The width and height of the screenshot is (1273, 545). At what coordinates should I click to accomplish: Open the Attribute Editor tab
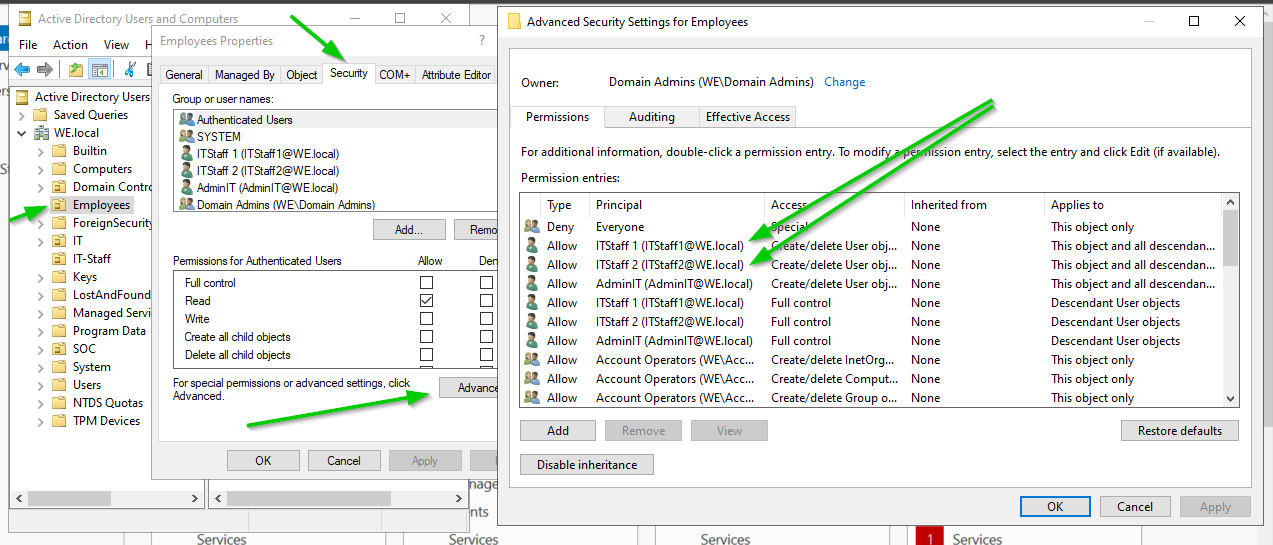click(456, 75)
